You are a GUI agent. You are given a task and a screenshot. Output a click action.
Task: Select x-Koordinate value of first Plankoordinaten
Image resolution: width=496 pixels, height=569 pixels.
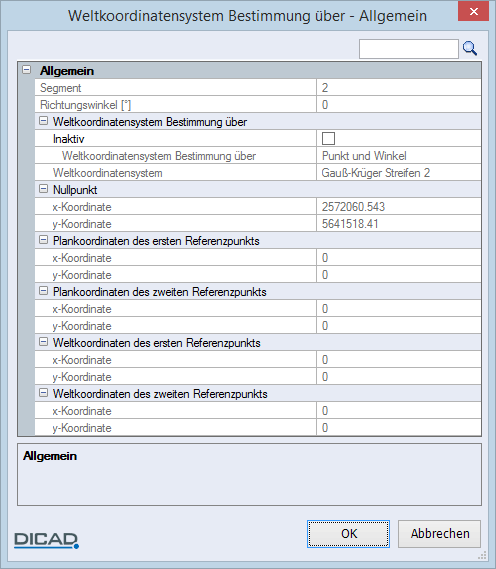point(399,258)
